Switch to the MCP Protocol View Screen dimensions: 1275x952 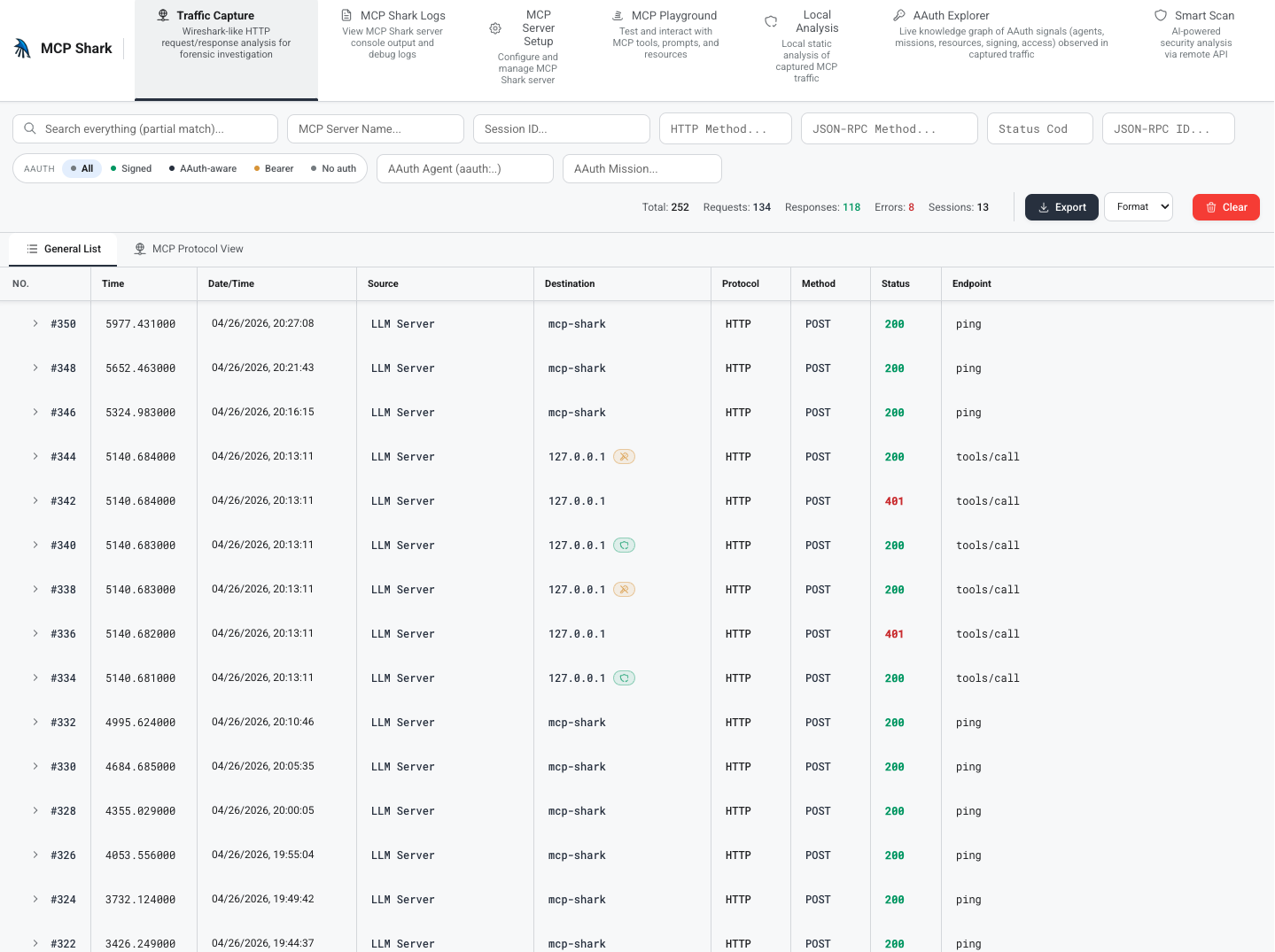[x=189, y=249]
